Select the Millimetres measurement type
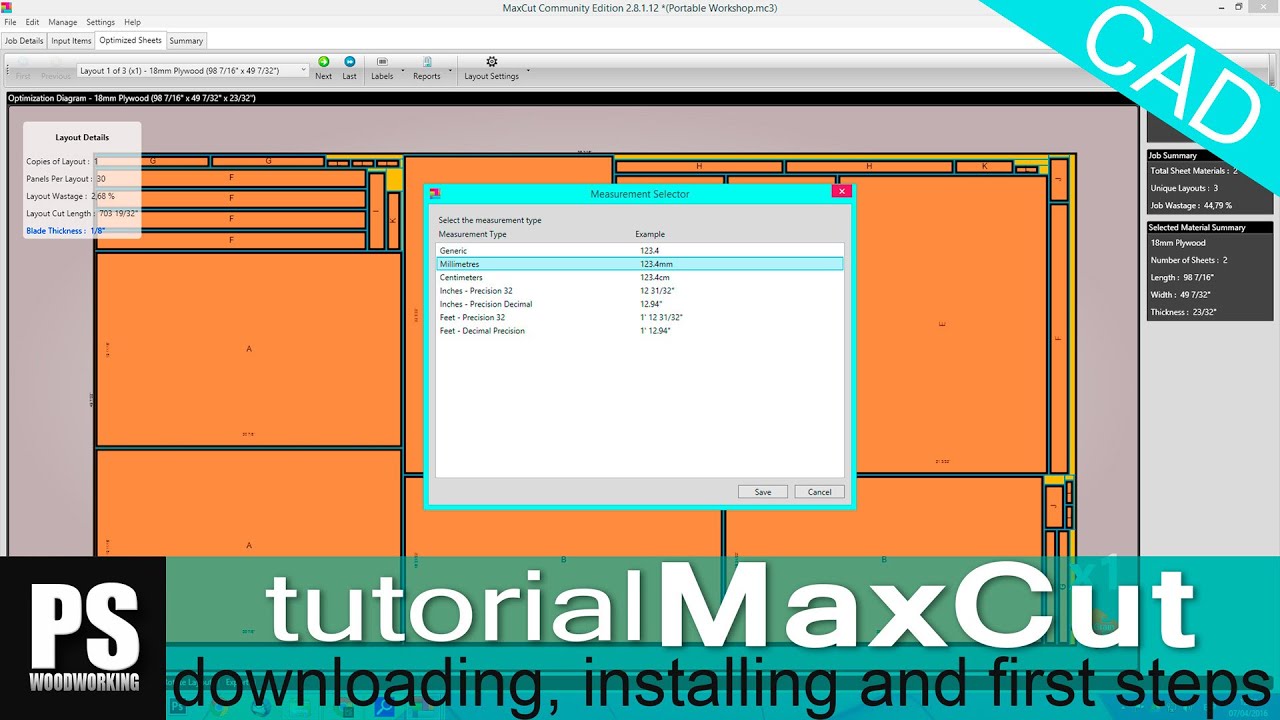 [x=640, y=264]
